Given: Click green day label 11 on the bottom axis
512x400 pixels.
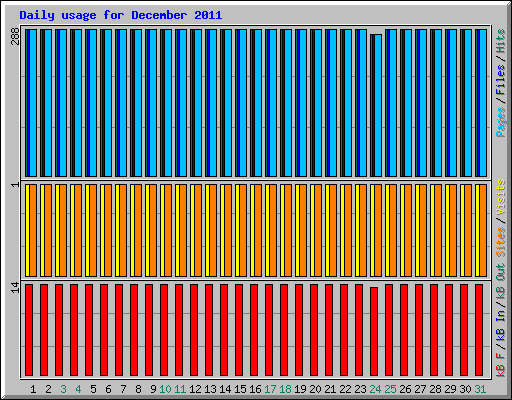Looking at the screenshot, I should 180,389.
